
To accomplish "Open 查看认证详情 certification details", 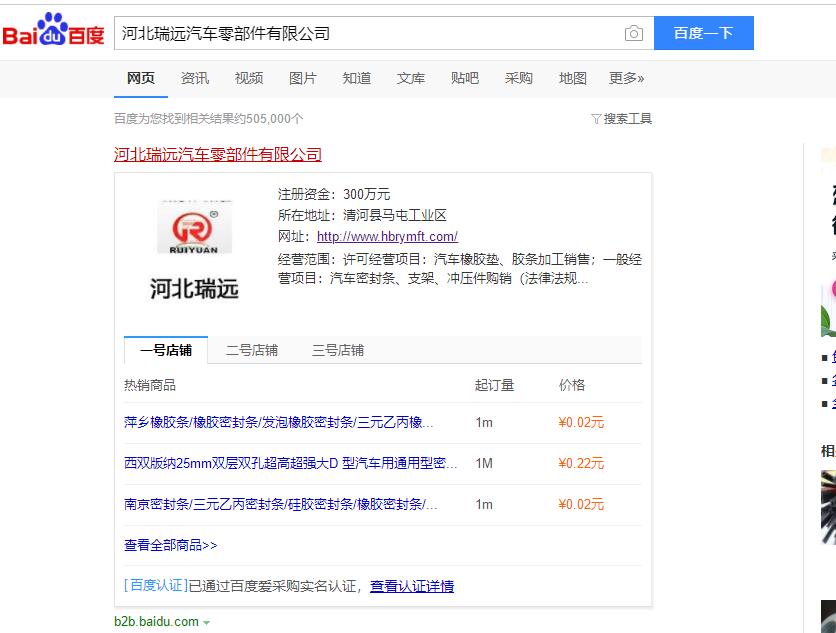I will click(412, 586).
